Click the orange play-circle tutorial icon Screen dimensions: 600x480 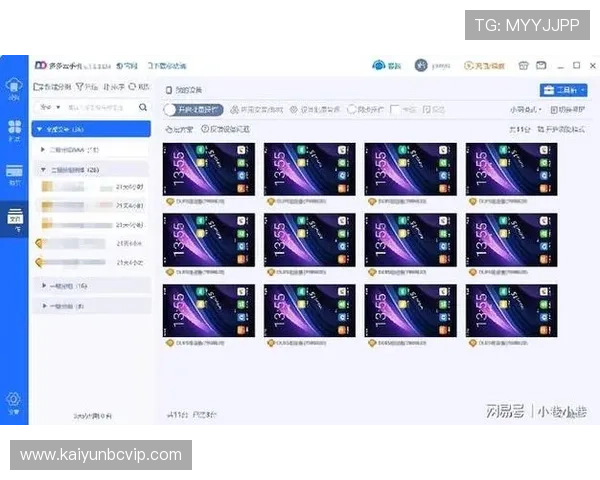click(468, 66)
